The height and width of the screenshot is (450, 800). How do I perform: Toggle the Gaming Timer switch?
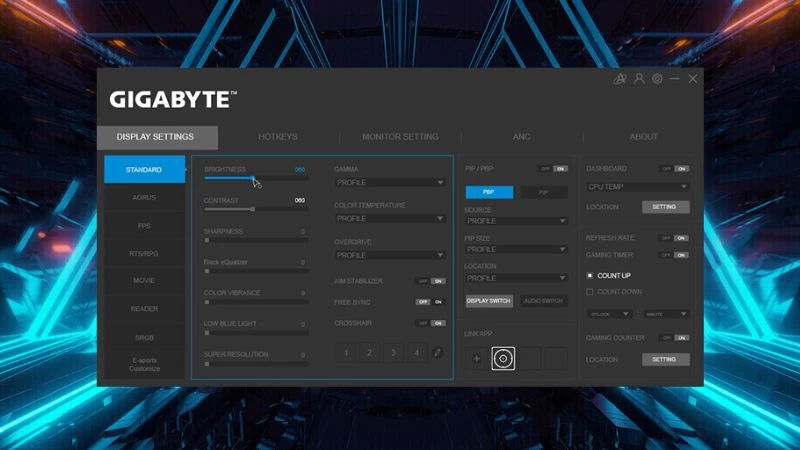674,255
